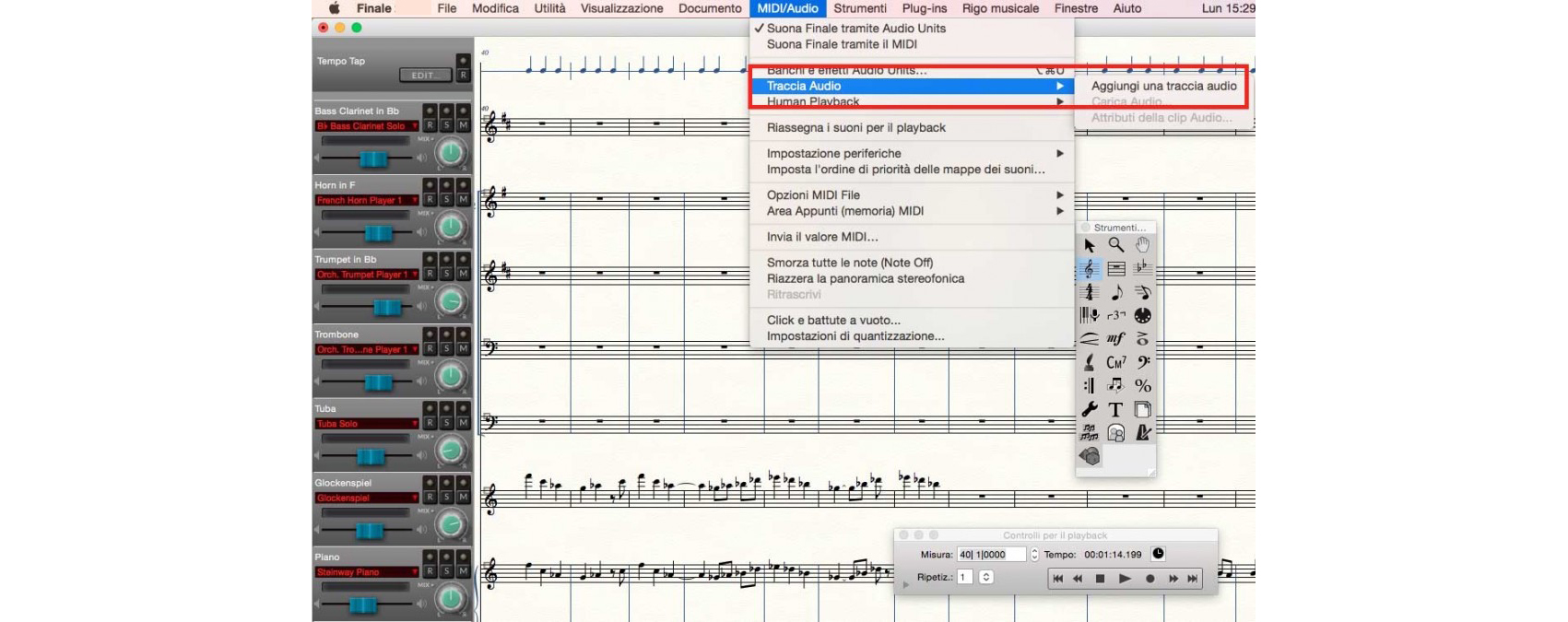Click the Misura measure input field

991,555
